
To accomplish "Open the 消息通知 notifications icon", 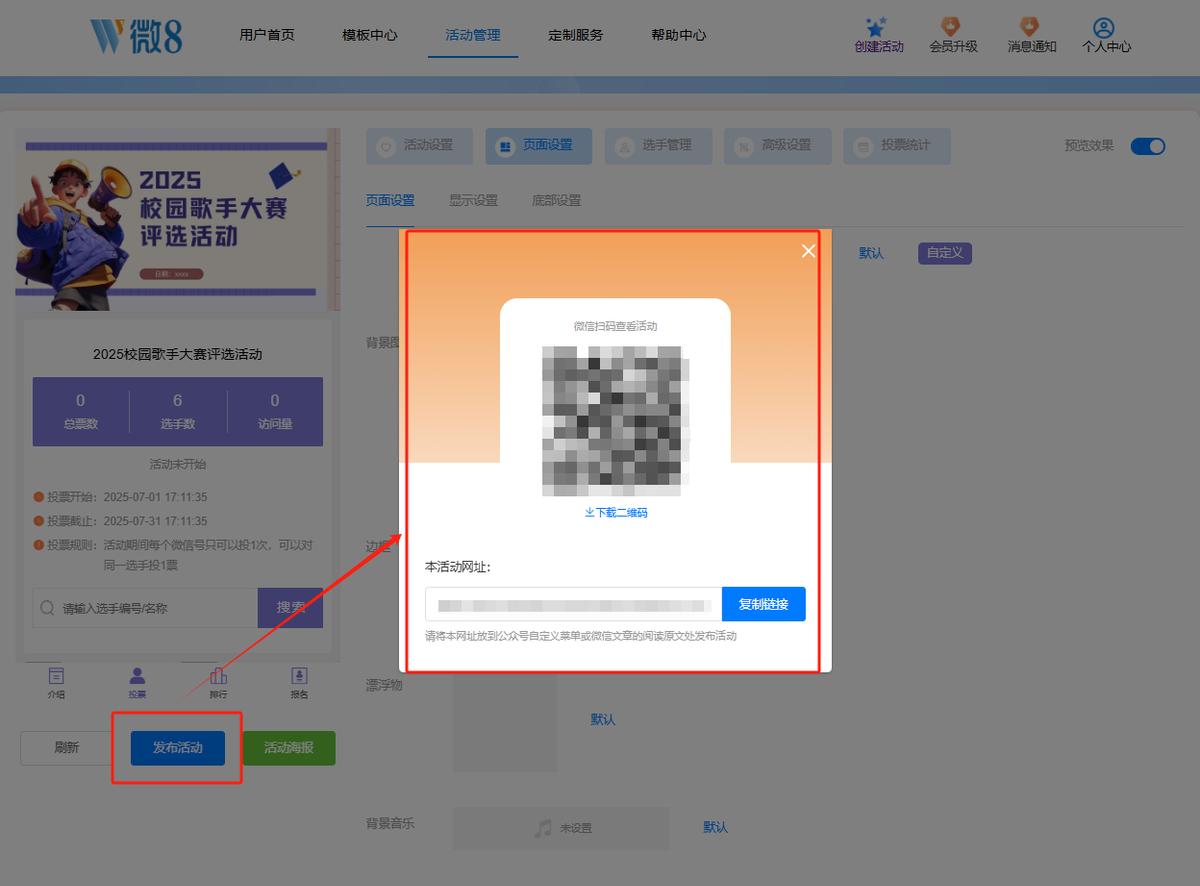I will pyautogui.click(x=1029, y=27).
